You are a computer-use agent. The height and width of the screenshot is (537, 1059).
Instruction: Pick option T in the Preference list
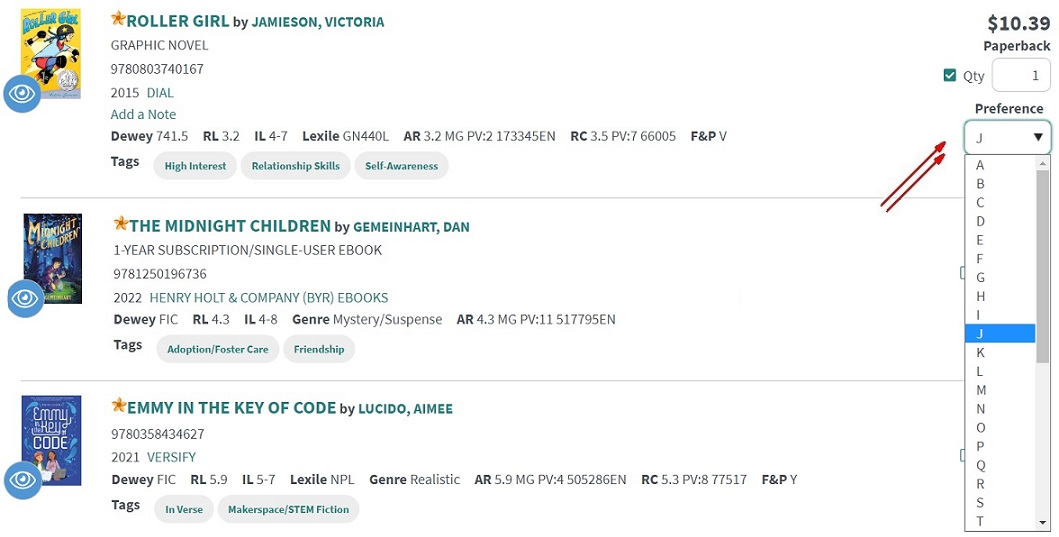[1000, 521]
